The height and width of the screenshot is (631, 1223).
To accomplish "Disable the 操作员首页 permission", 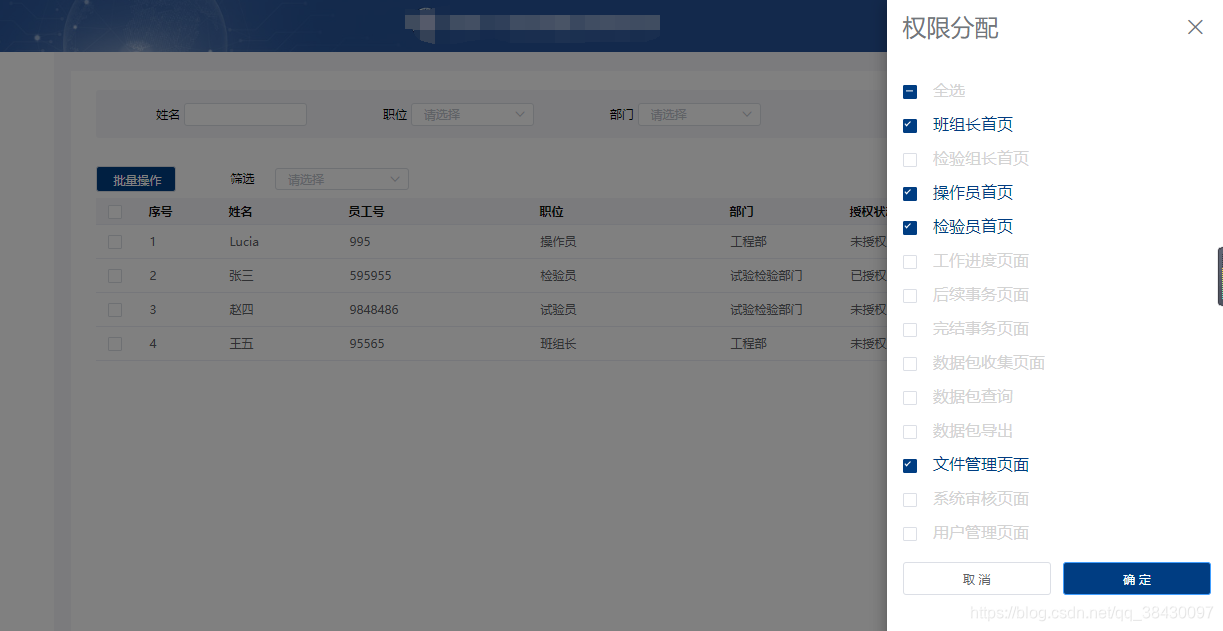I will click(909, 193).
